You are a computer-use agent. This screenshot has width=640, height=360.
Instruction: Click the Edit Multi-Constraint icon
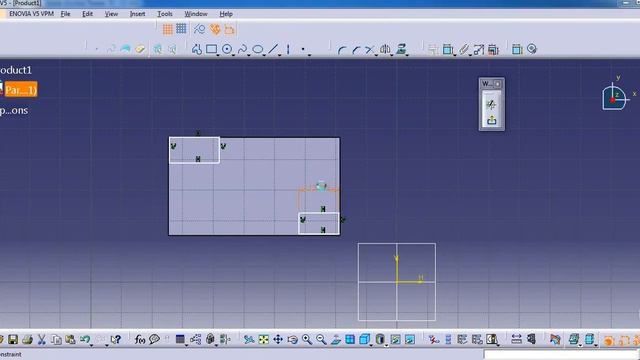point(493,49)
